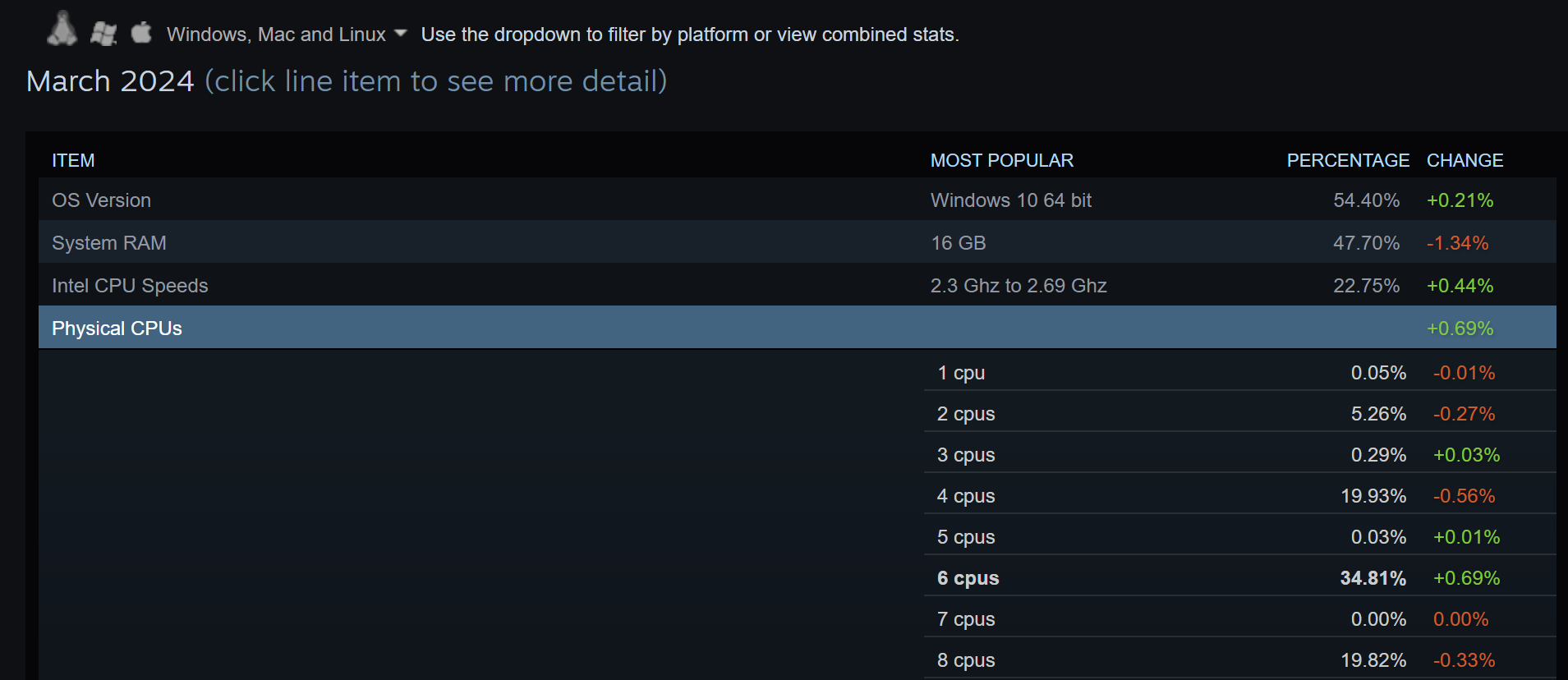The image size is (1568, 680).
Task: Click the 6 cpus detail row
Action: (x=1240, y=577)
